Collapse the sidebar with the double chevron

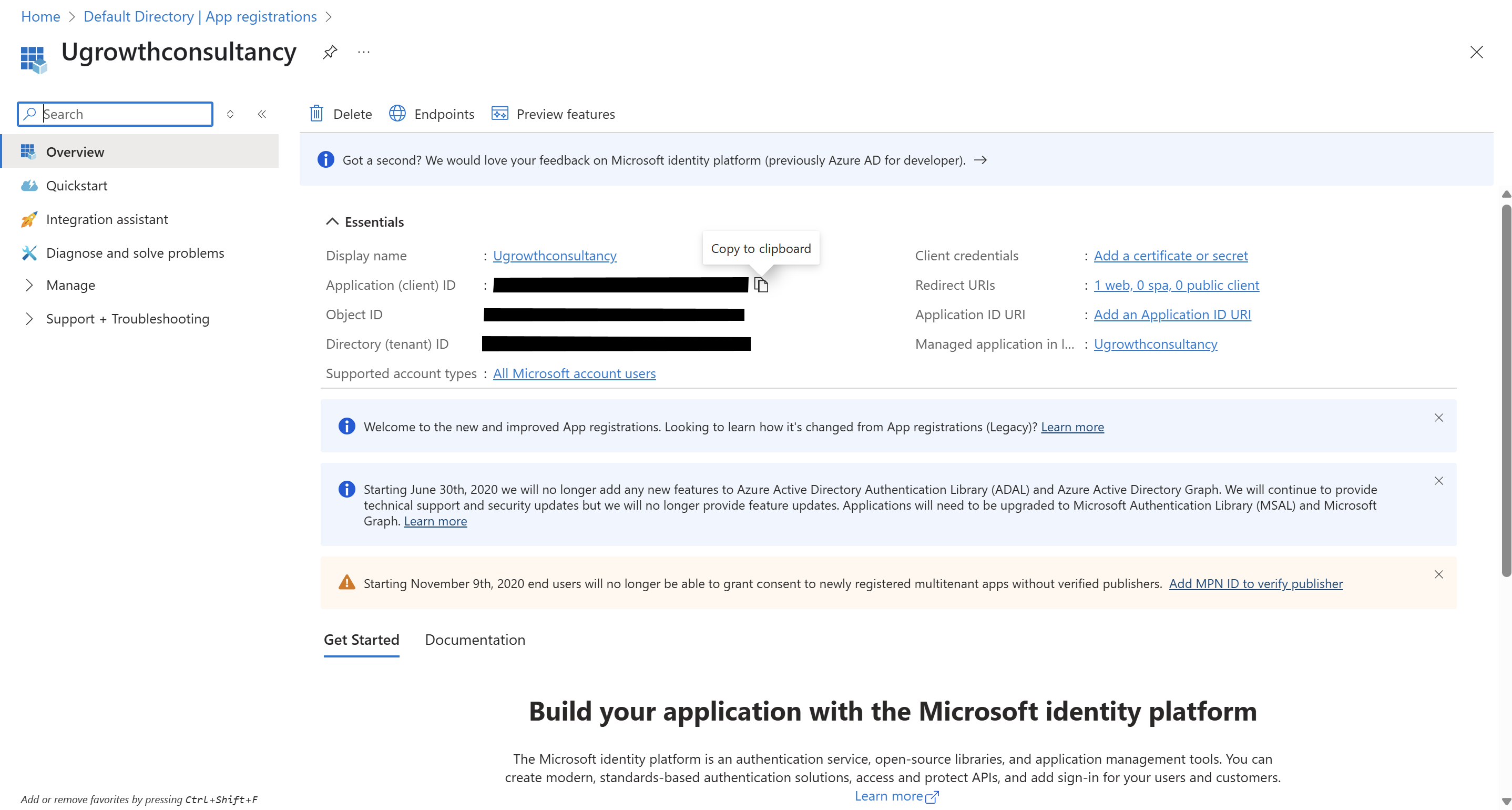[262, 114]
